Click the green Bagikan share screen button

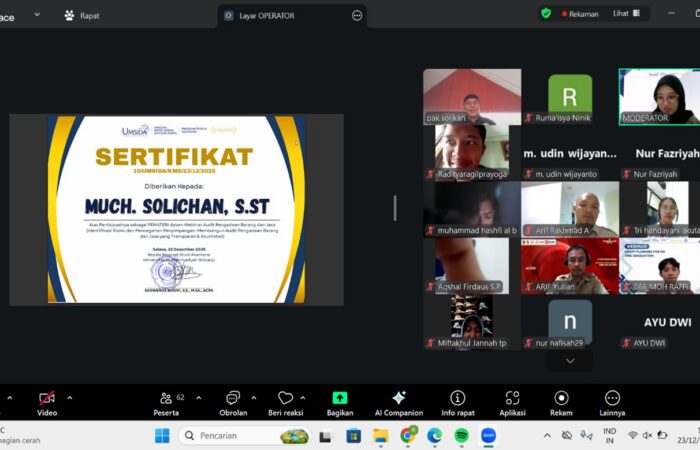coord(340,398)
